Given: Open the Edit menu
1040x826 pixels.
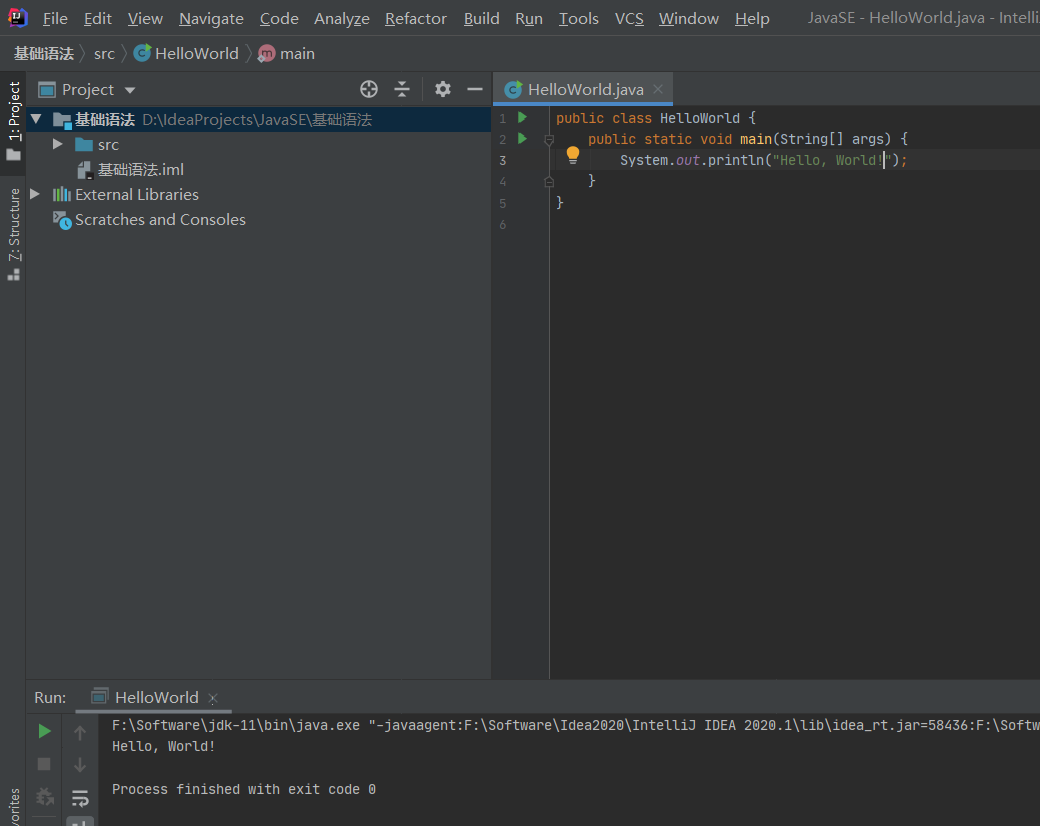Looking at the screenshot, I should pos(98,19).
